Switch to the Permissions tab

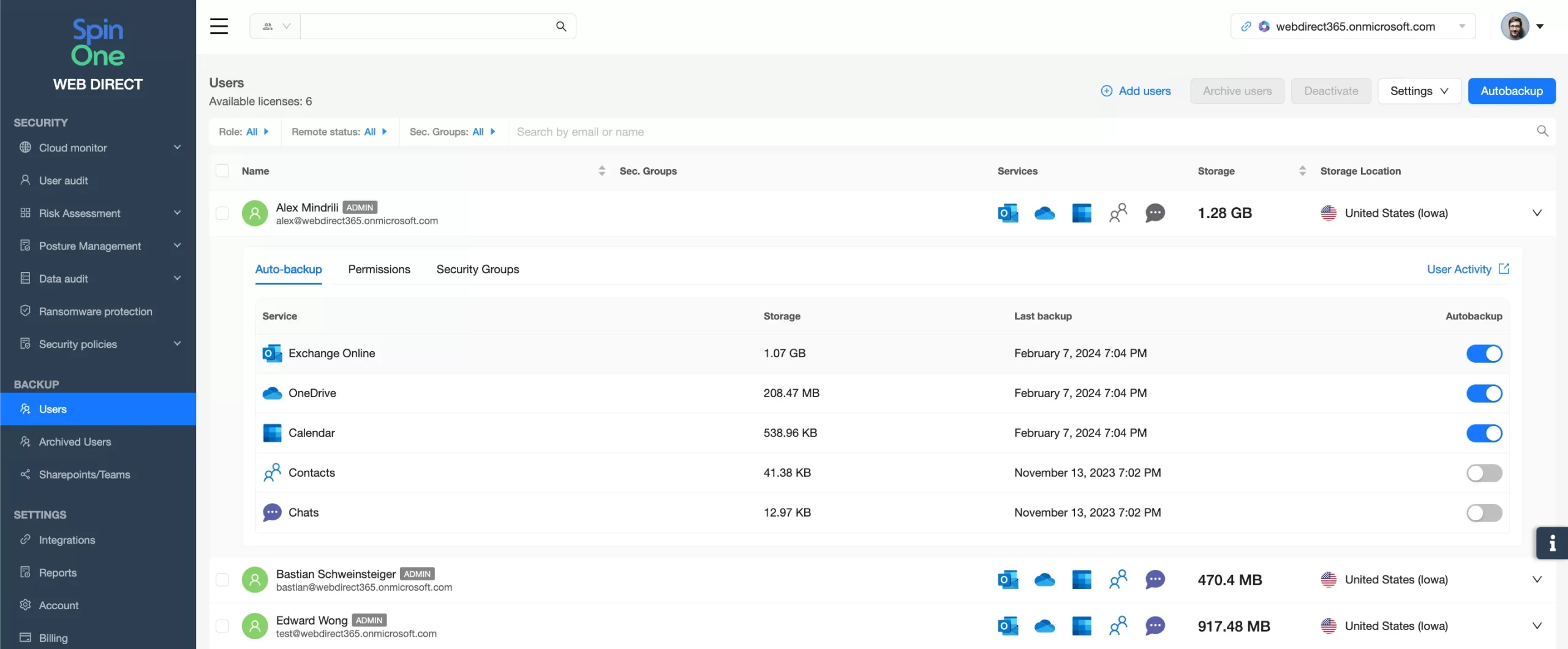379,270
